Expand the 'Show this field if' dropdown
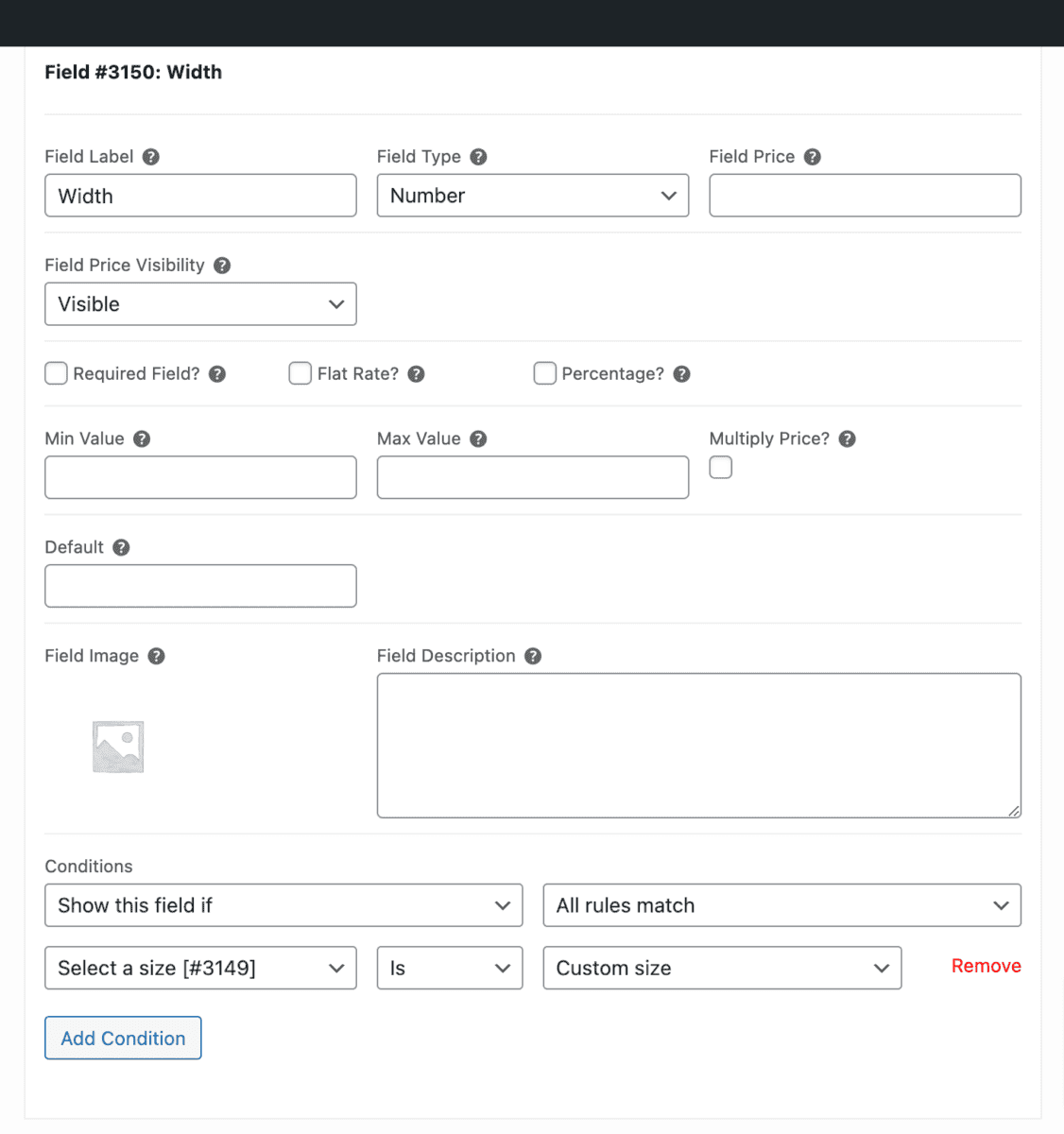 point(283,905)
